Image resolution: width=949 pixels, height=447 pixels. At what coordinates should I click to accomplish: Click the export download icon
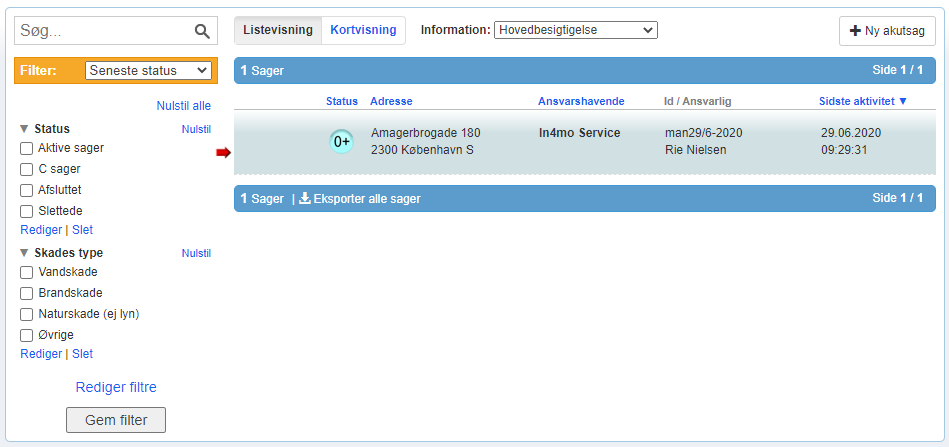[x=305, y=199]
